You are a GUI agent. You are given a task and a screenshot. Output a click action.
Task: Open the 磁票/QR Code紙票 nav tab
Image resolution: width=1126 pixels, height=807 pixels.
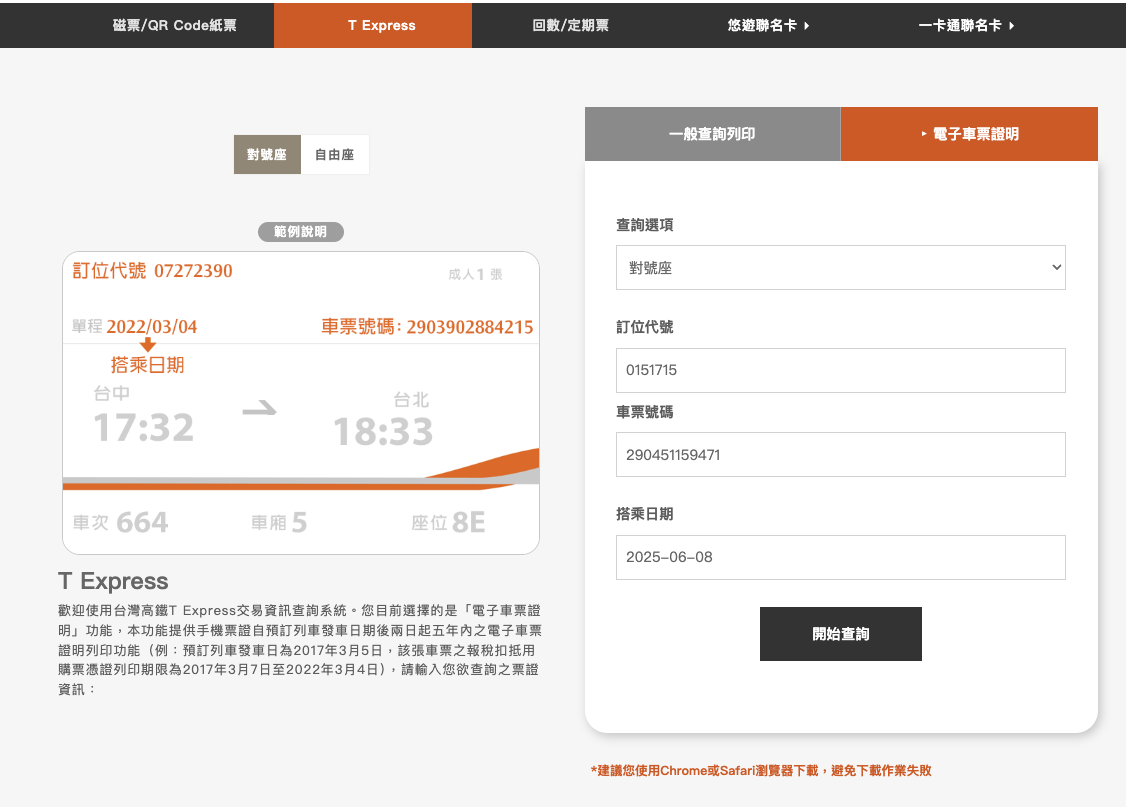(x=174, y=25)
